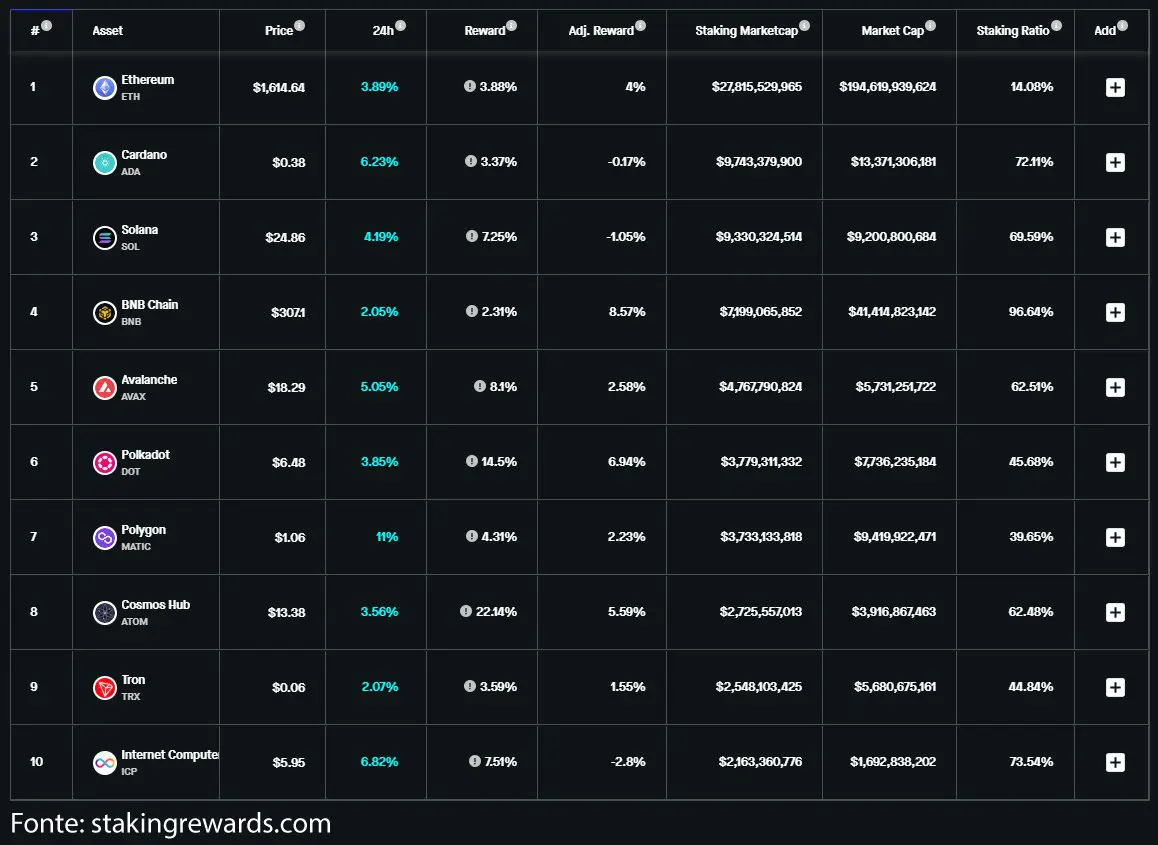Add Cardano with the plus icon
The width and height of the screenshot is (1158, 845).
[x=1115, y=162]
